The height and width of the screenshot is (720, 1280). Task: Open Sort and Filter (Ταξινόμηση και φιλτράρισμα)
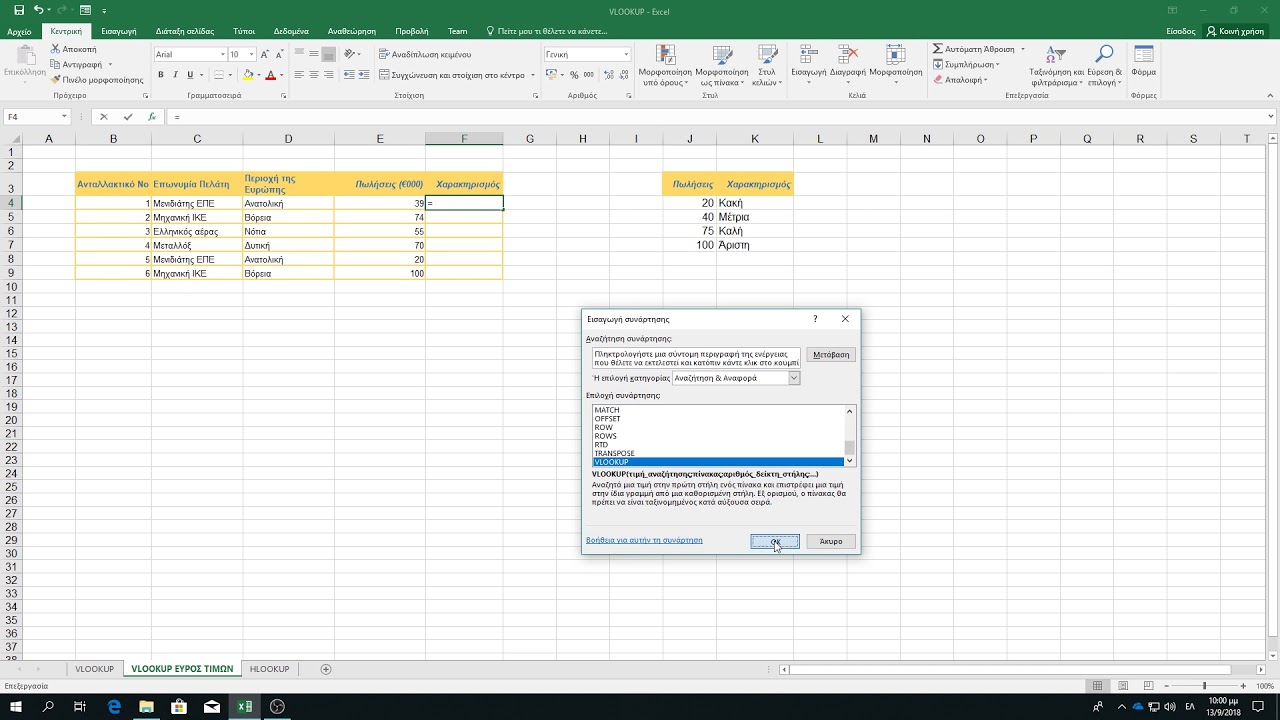(1056, 65)
